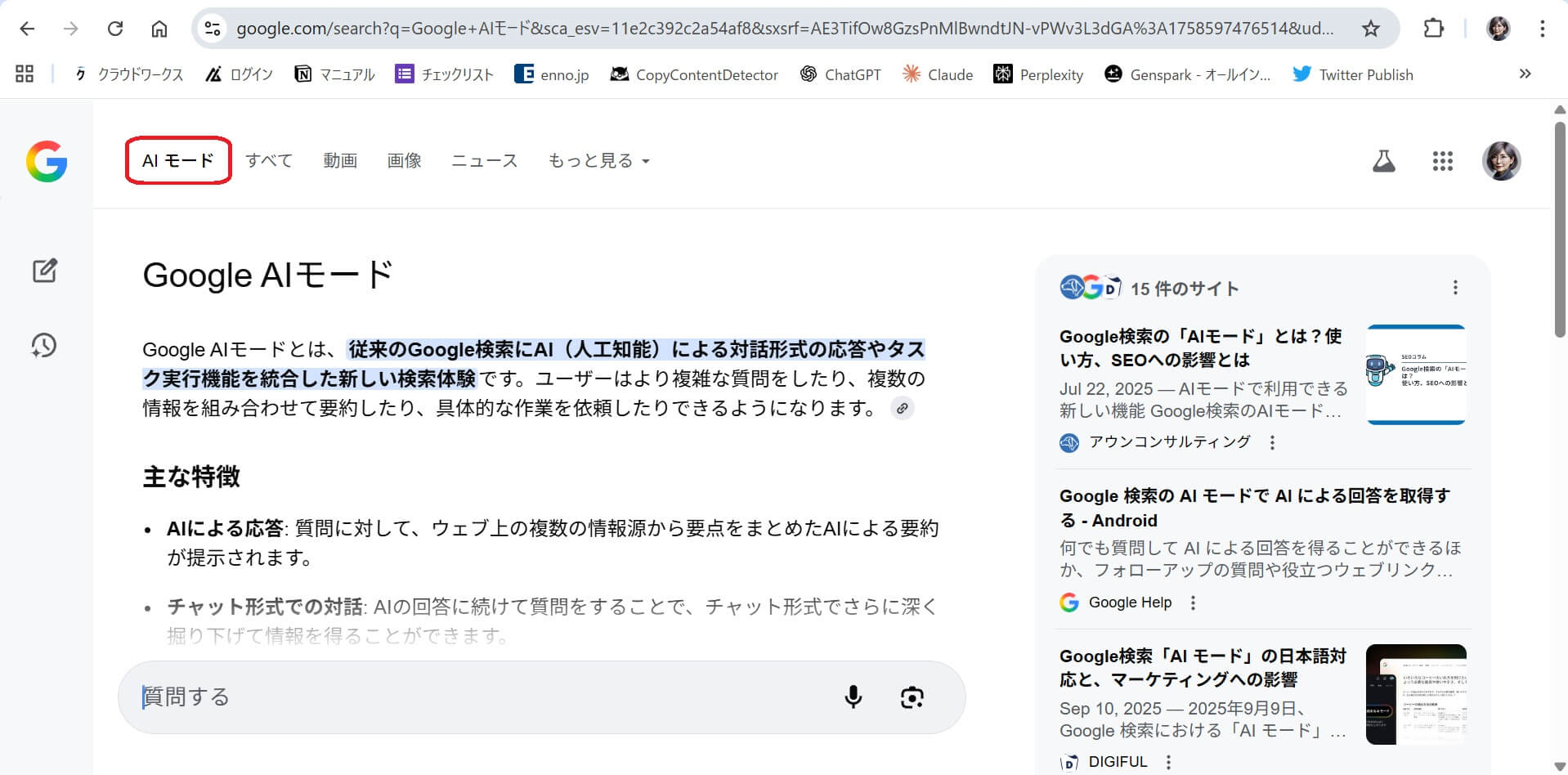Copy link icon after intro paragraph
The width and height of the screenshot is (1568, 775).
[902, 408]
